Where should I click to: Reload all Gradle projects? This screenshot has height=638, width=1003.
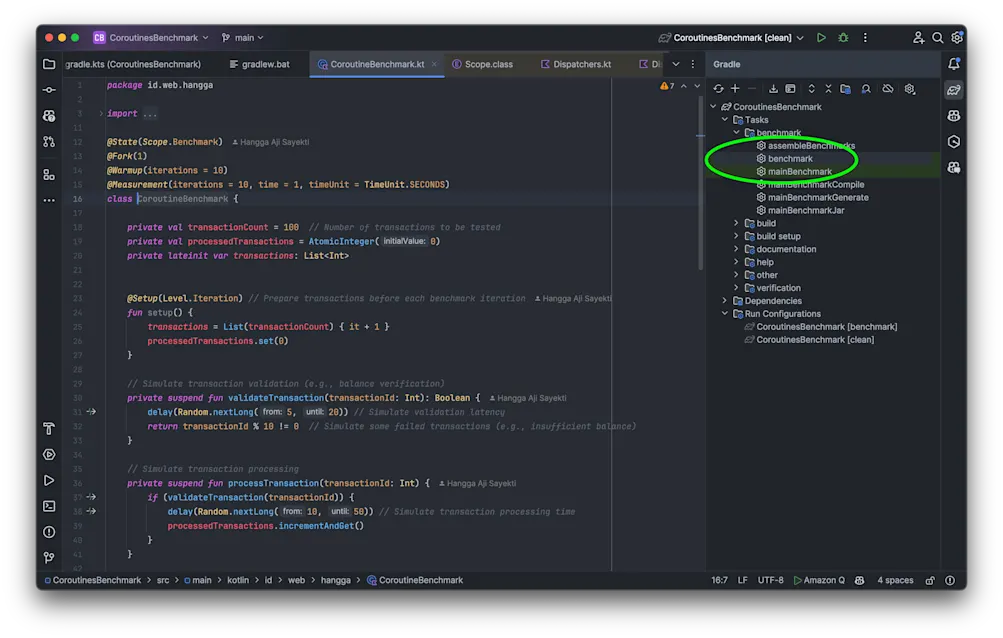coord(718,89)
